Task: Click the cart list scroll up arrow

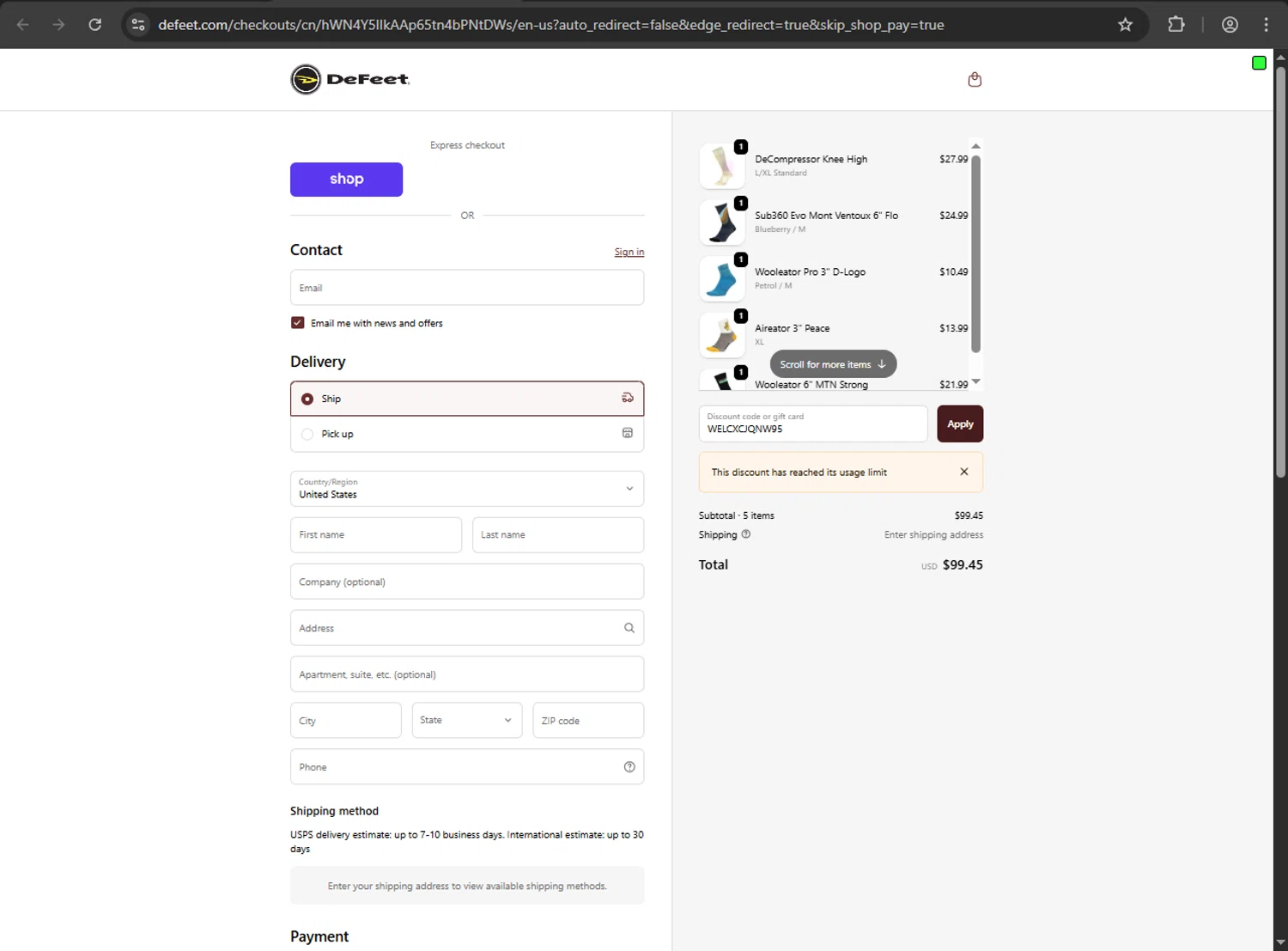Action: [x=975, y=146]
